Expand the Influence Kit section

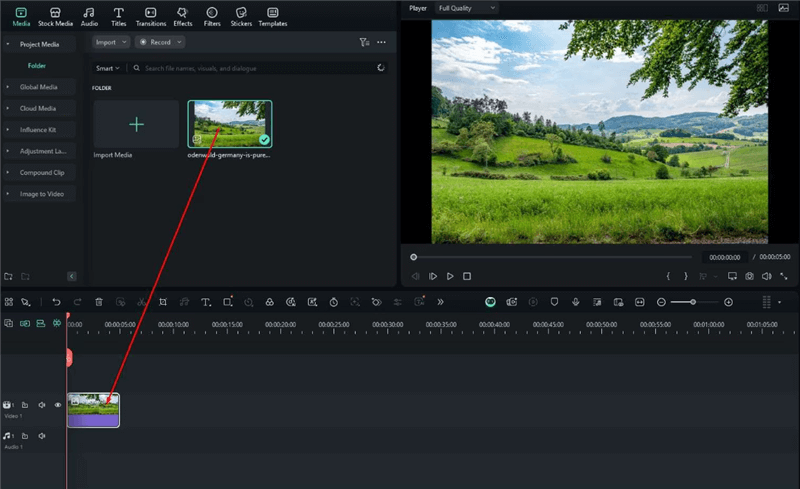click(x=39, y=130)
